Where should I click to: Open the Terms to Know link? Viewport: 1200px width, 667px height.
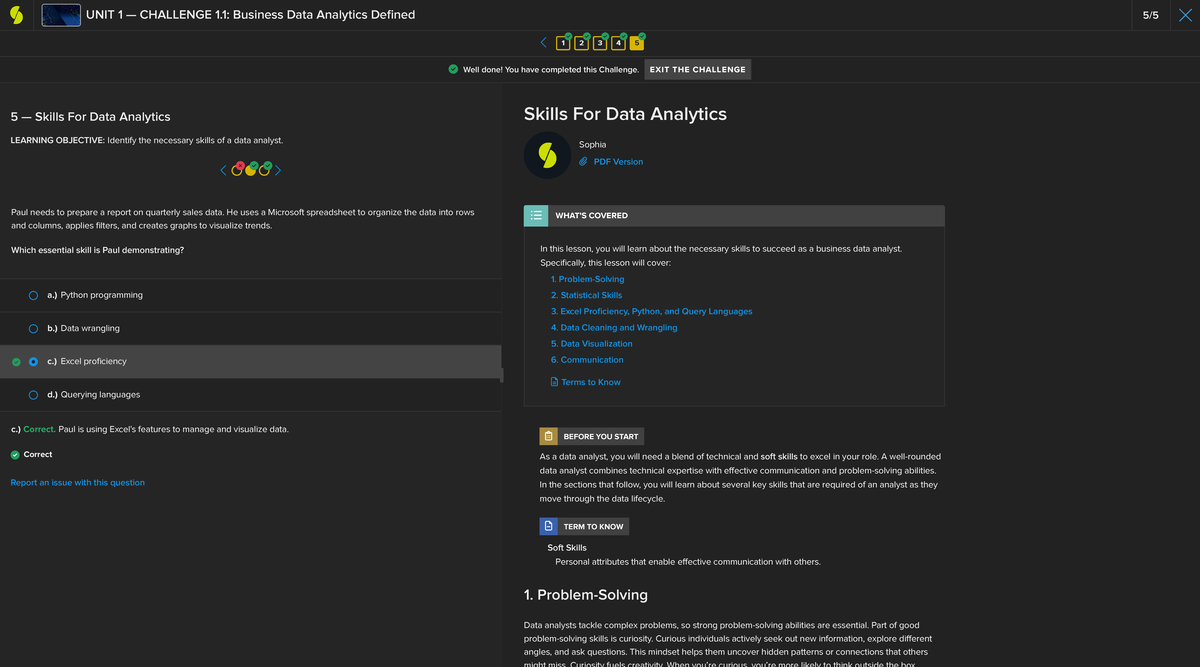coord(590,382)
